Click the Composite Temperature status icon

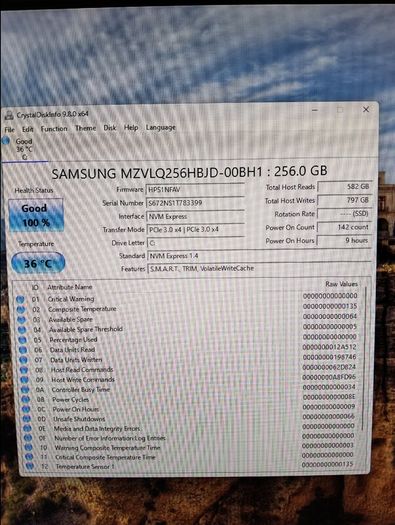[x=21, y=310]
